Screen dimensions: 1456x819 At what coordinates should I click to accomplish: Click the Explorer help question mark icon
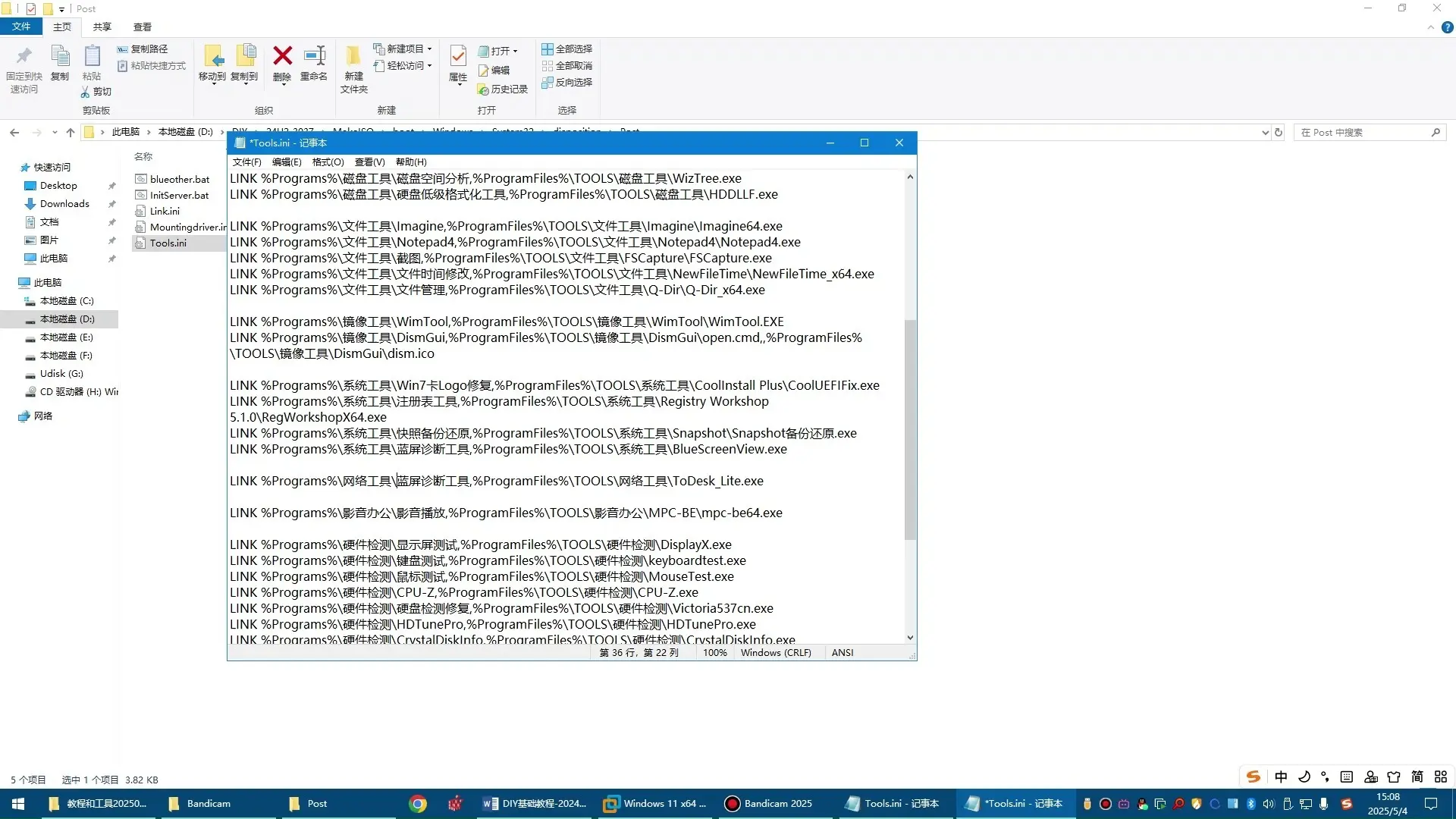pos(1447,27)
